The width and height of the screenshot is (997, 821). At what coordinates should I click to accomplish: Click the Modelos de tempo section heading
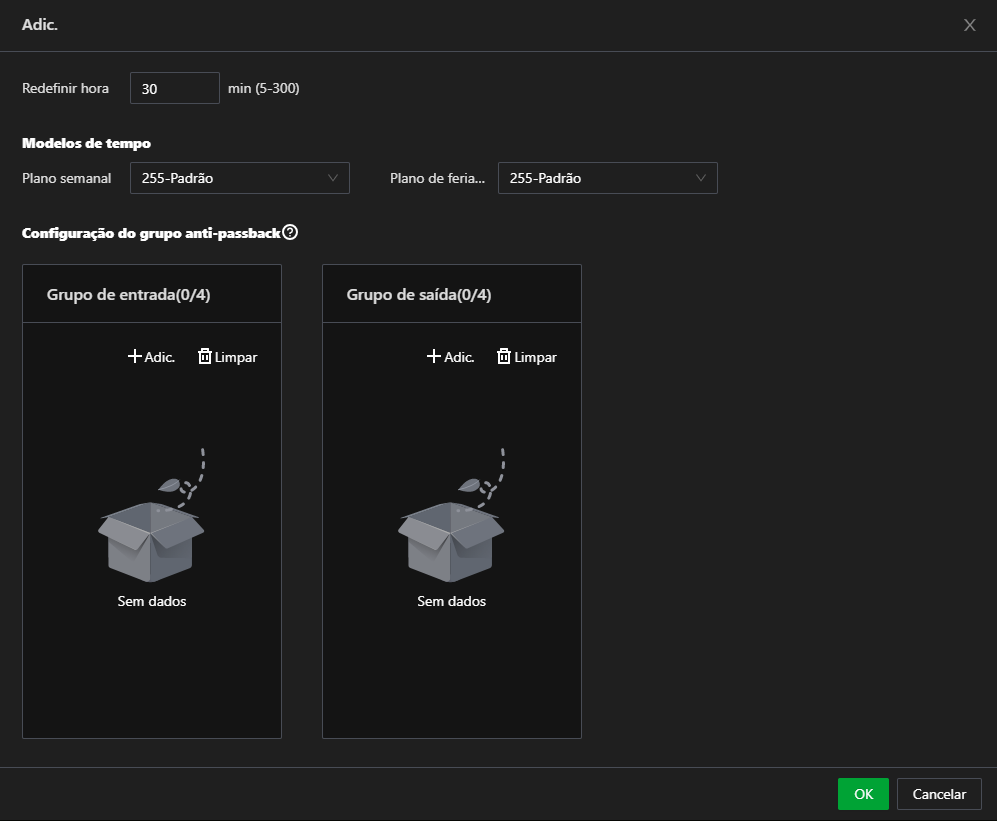tap(87, 143)
